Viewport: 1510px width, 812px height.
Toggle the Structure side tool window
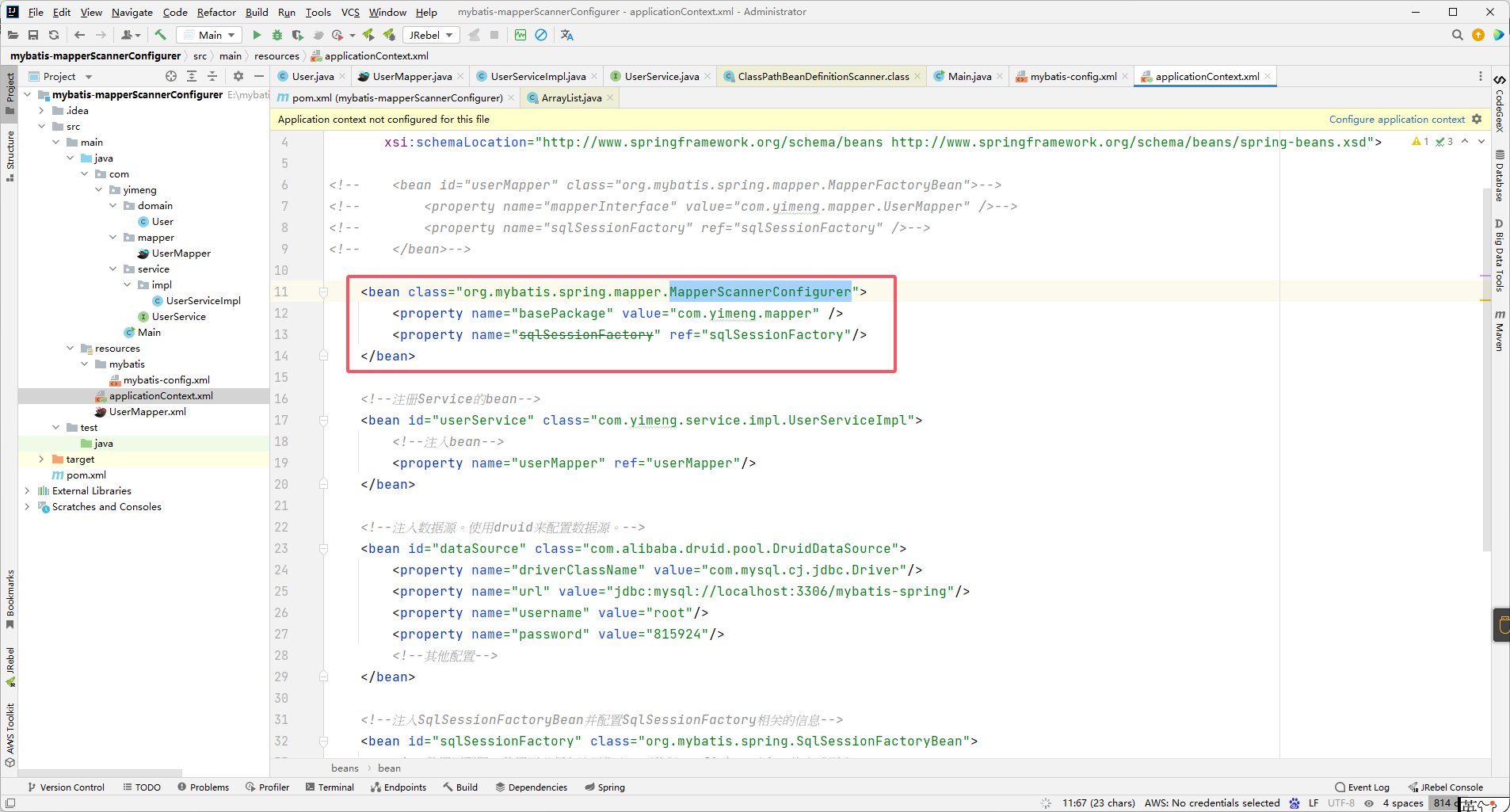pos(10,156)
